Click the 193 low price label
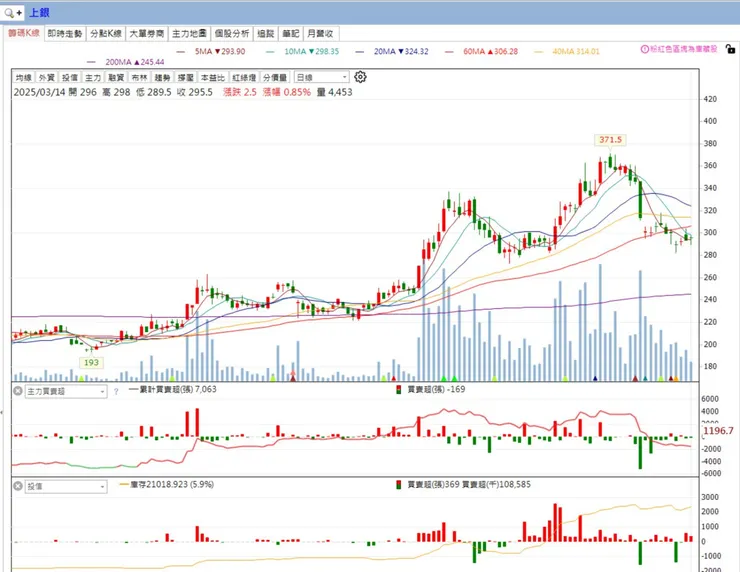The image size is (740, 572). pos(91,362)
